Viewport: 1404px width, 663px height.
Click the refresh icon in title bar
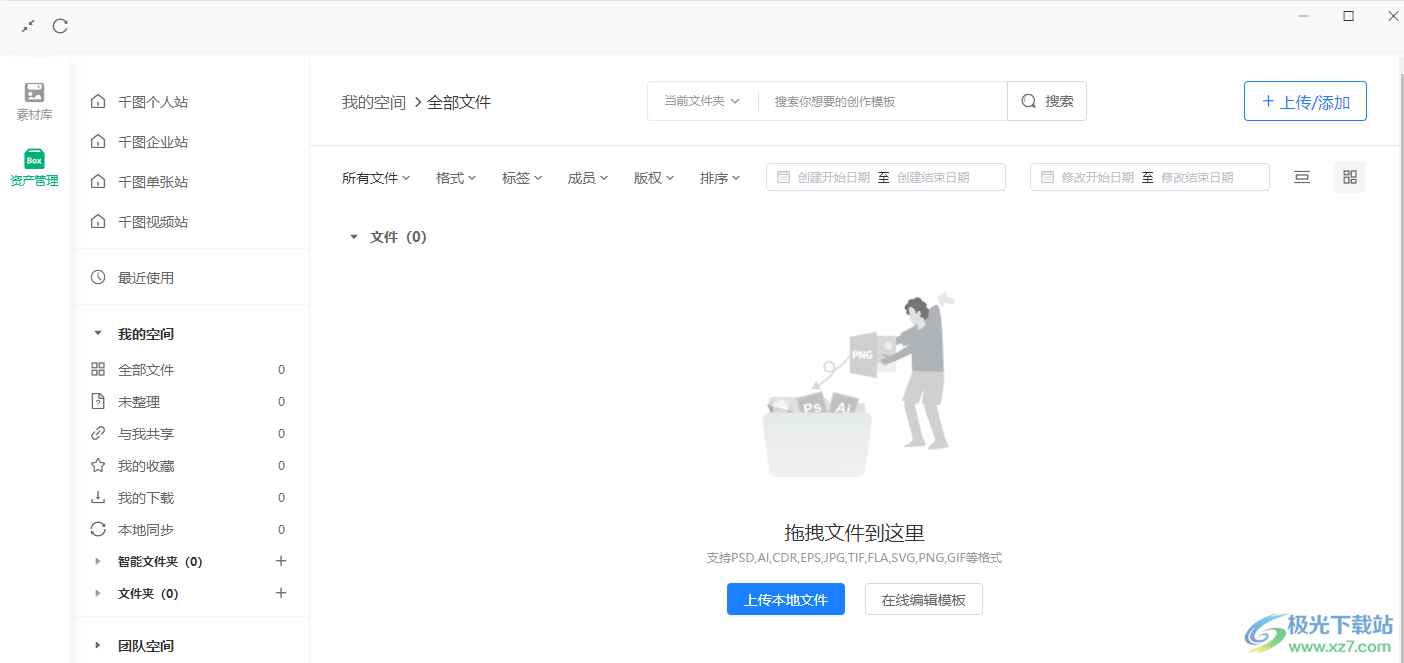[60, 26]
